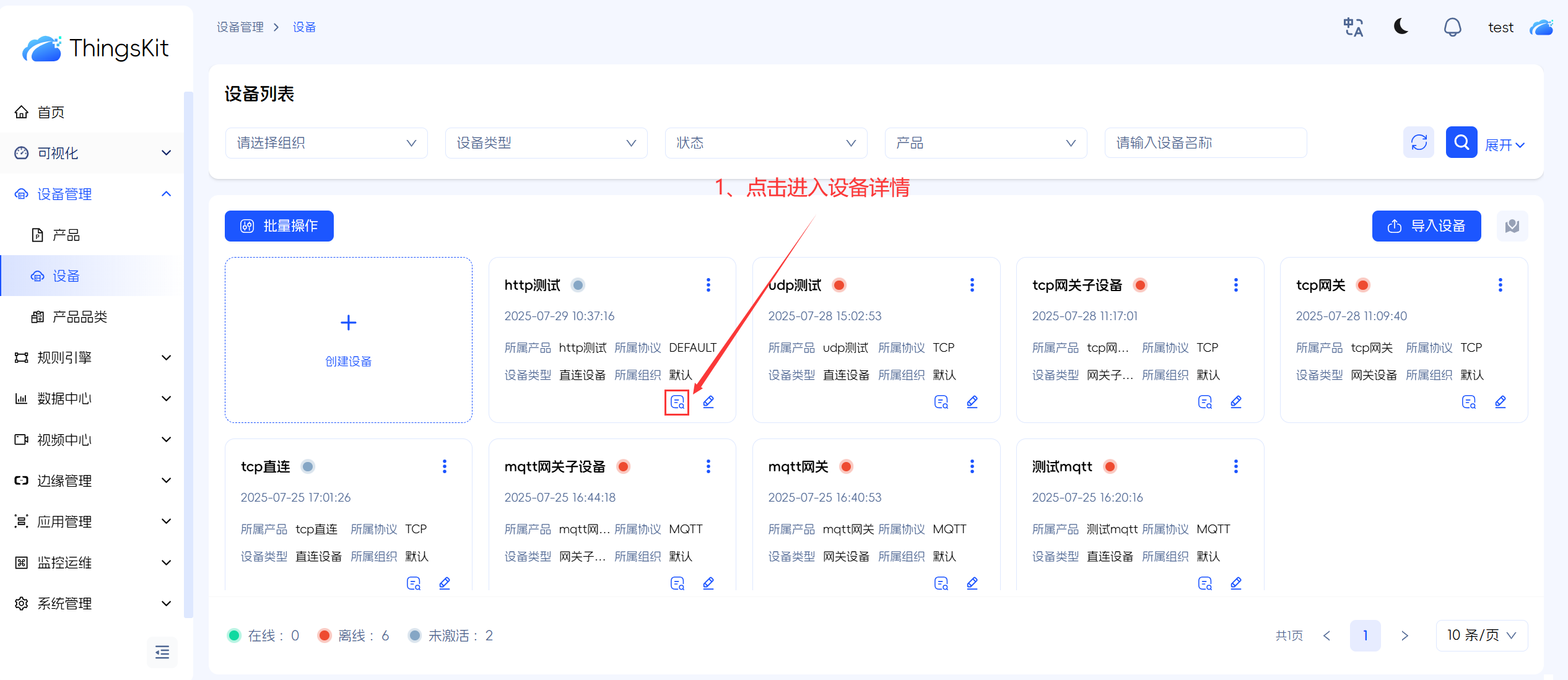Select 产品 in sidebar menu

66,235
